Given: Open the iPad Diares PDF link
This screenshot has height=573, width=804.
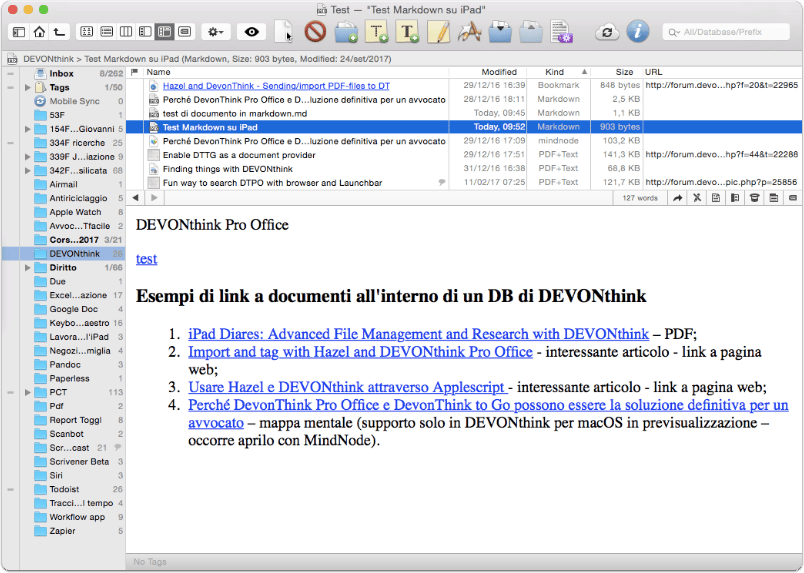Looking at the screenshot, I should click(x=418, y=334).
